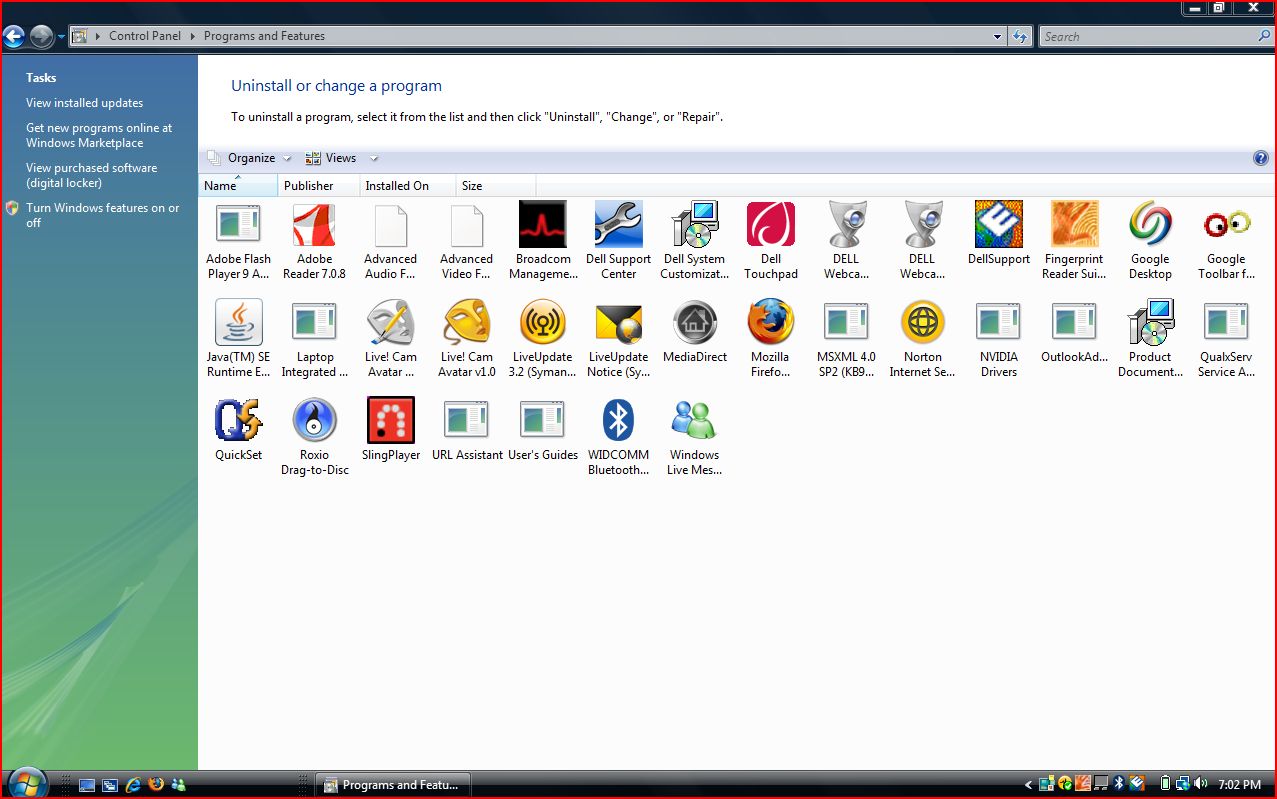The image size is (1277, 799).
Task: Select QualxServ Service program entry
Action: 1226,339
